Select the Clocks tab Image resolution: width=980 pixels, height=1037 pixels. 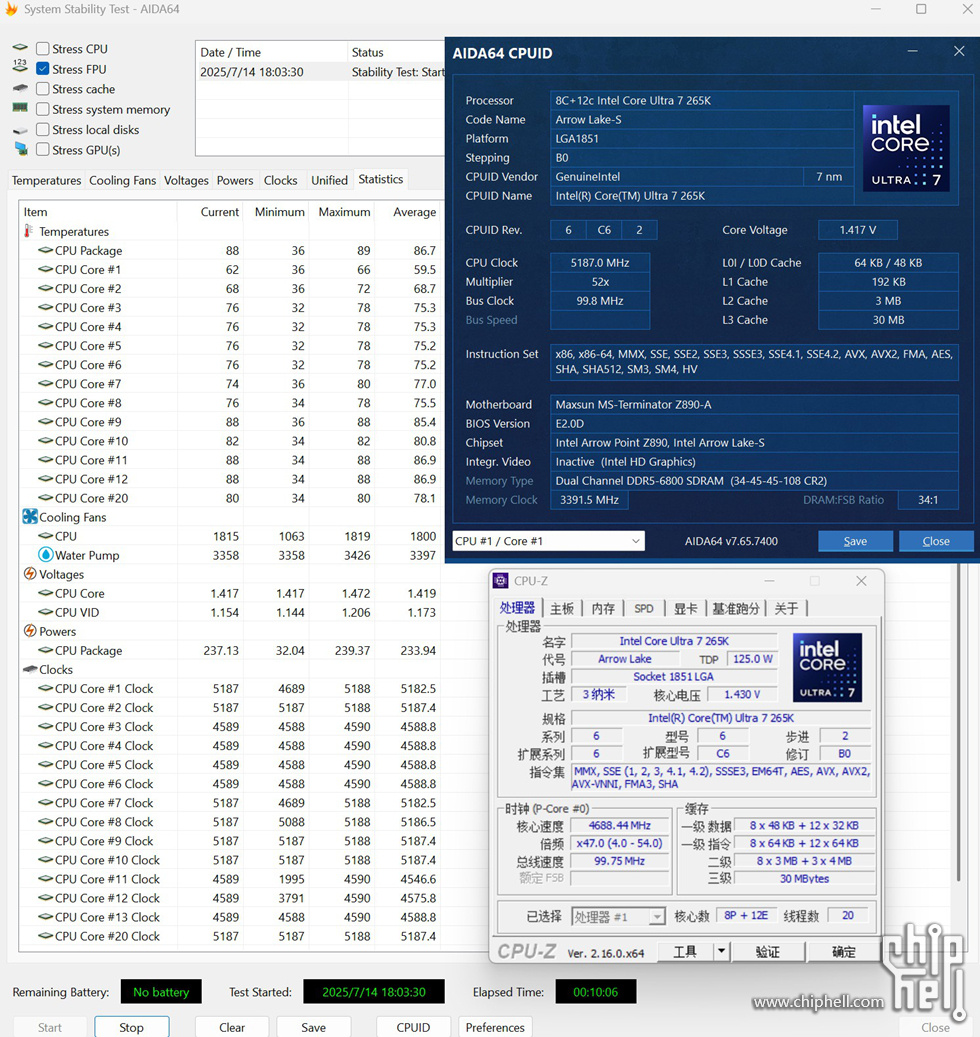coord(280,181)
